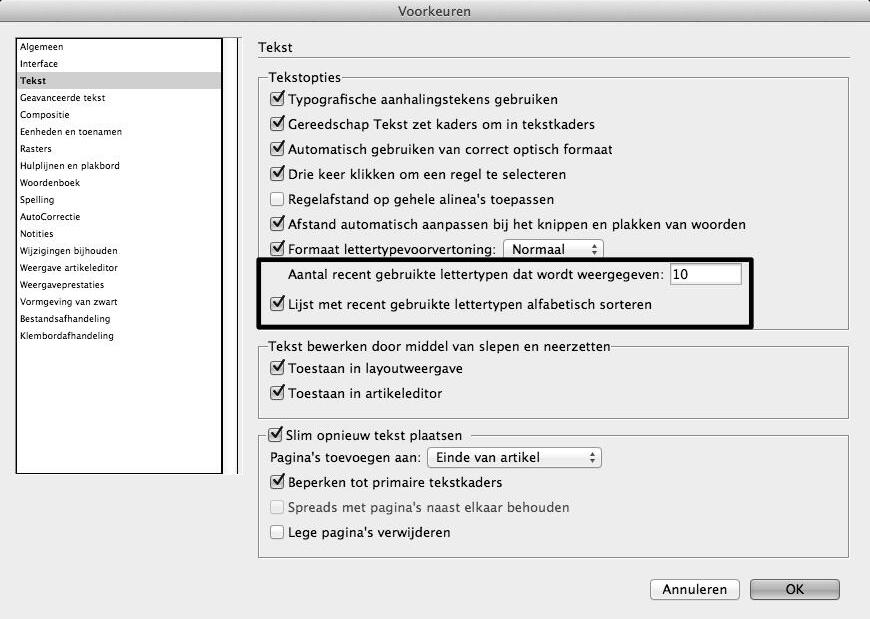Enable Typografische aanhalingstekens gebruiken checkbox

pos(278,100)
